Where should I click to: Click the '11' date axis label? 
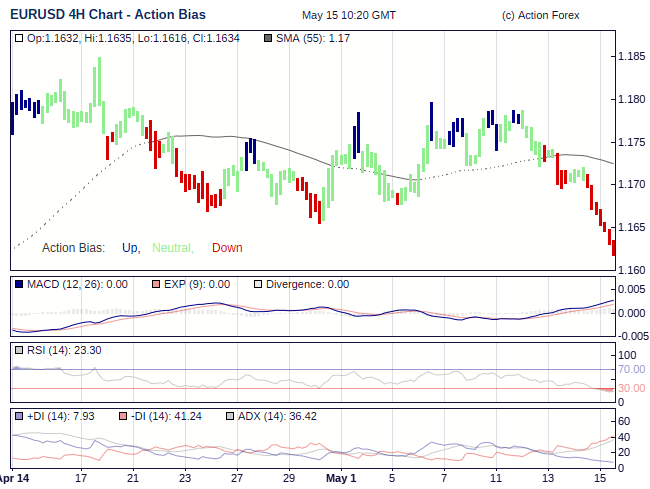click(x=496, y=478)
